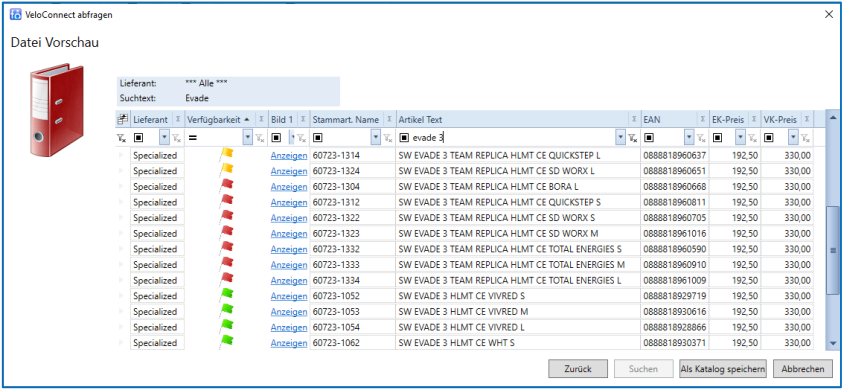Clear the Lieferant column filter
The height and width of the screenshot is (390, 843).
[x=176, y=138]
